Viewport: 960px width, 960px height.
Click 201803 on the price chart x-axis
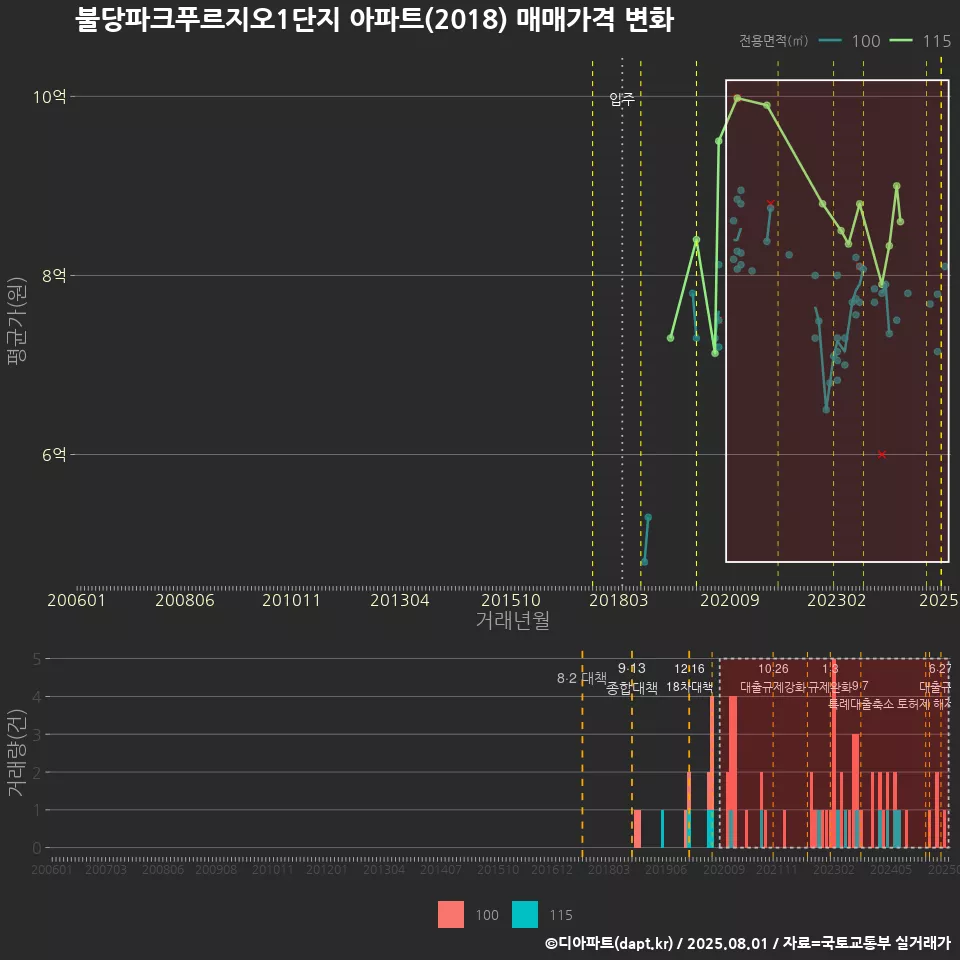coord(618,600)
